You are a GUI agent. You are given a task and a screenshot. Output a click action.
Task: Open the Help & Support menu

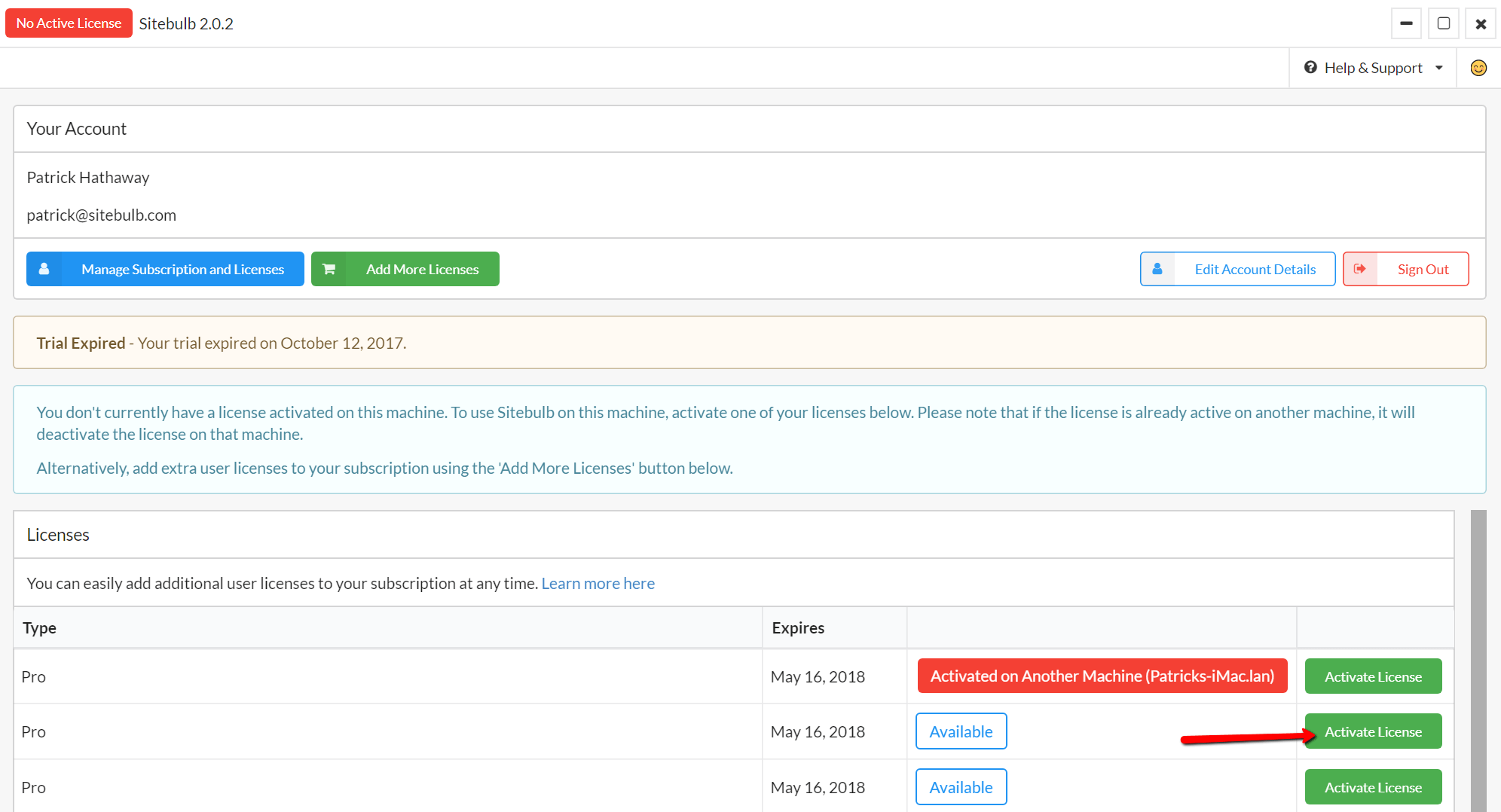[1373, 68]
